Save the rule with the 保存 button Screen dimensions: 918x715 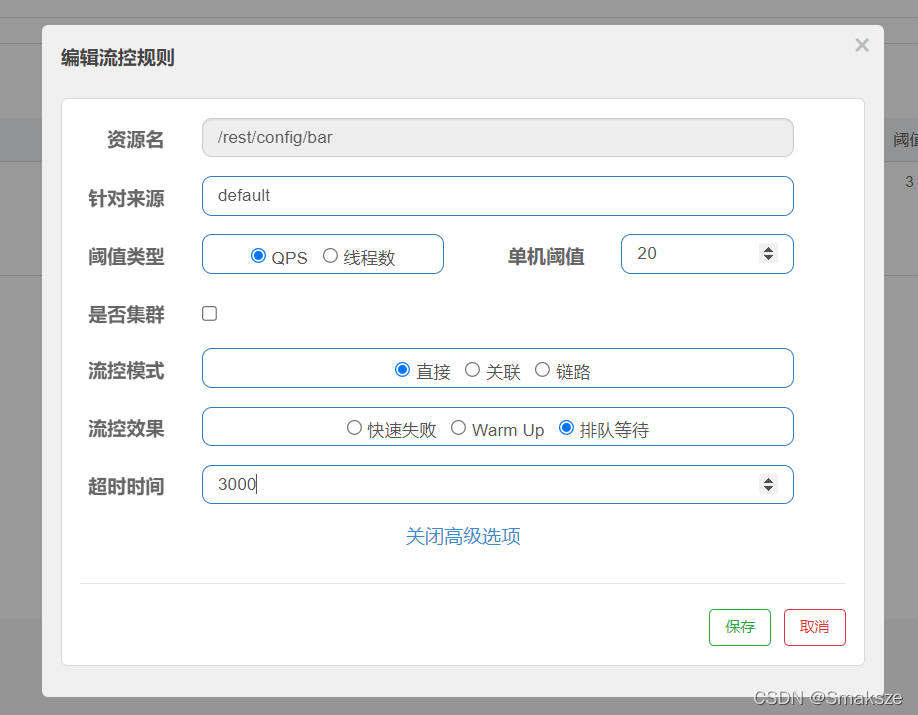tap(739, 627)
